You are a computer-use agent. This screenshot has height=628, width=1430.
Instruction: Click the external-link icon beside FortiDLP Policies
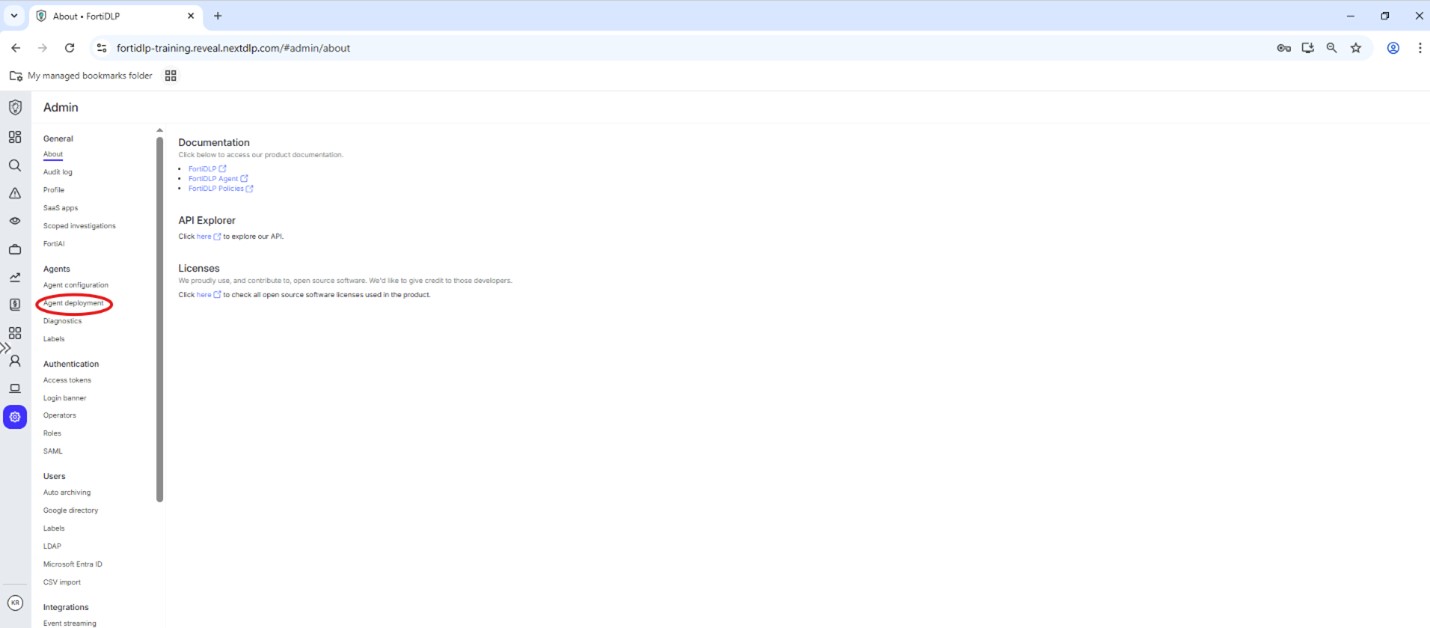pyautogui.click(x=250, y=189)
